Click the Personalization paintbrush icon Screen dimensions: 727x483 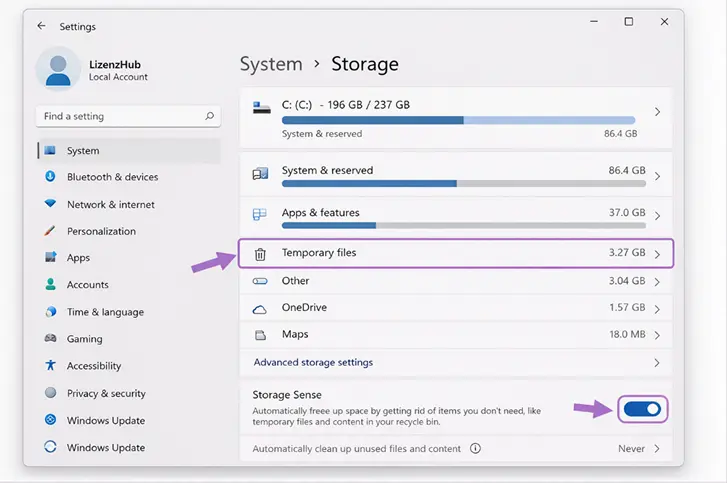pos(50,230)
